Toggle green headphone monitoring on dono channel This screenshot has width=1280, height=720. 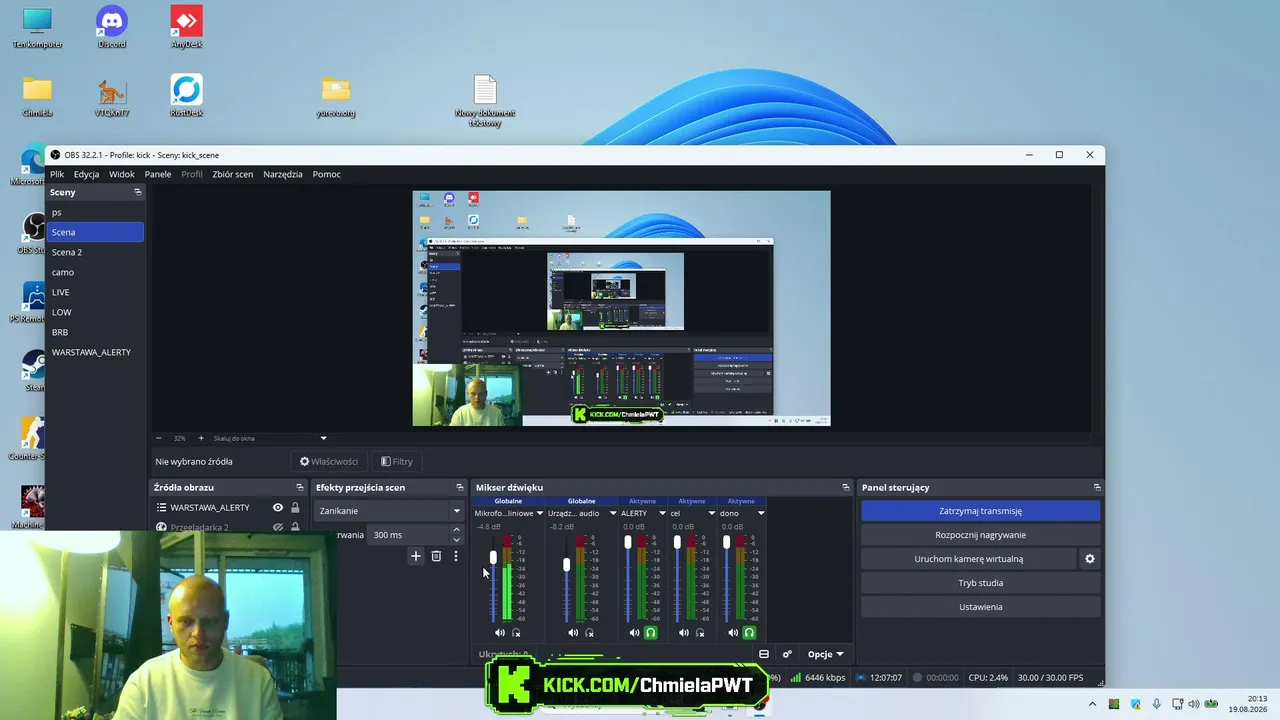pyautogui.click(x=749, y=632)
